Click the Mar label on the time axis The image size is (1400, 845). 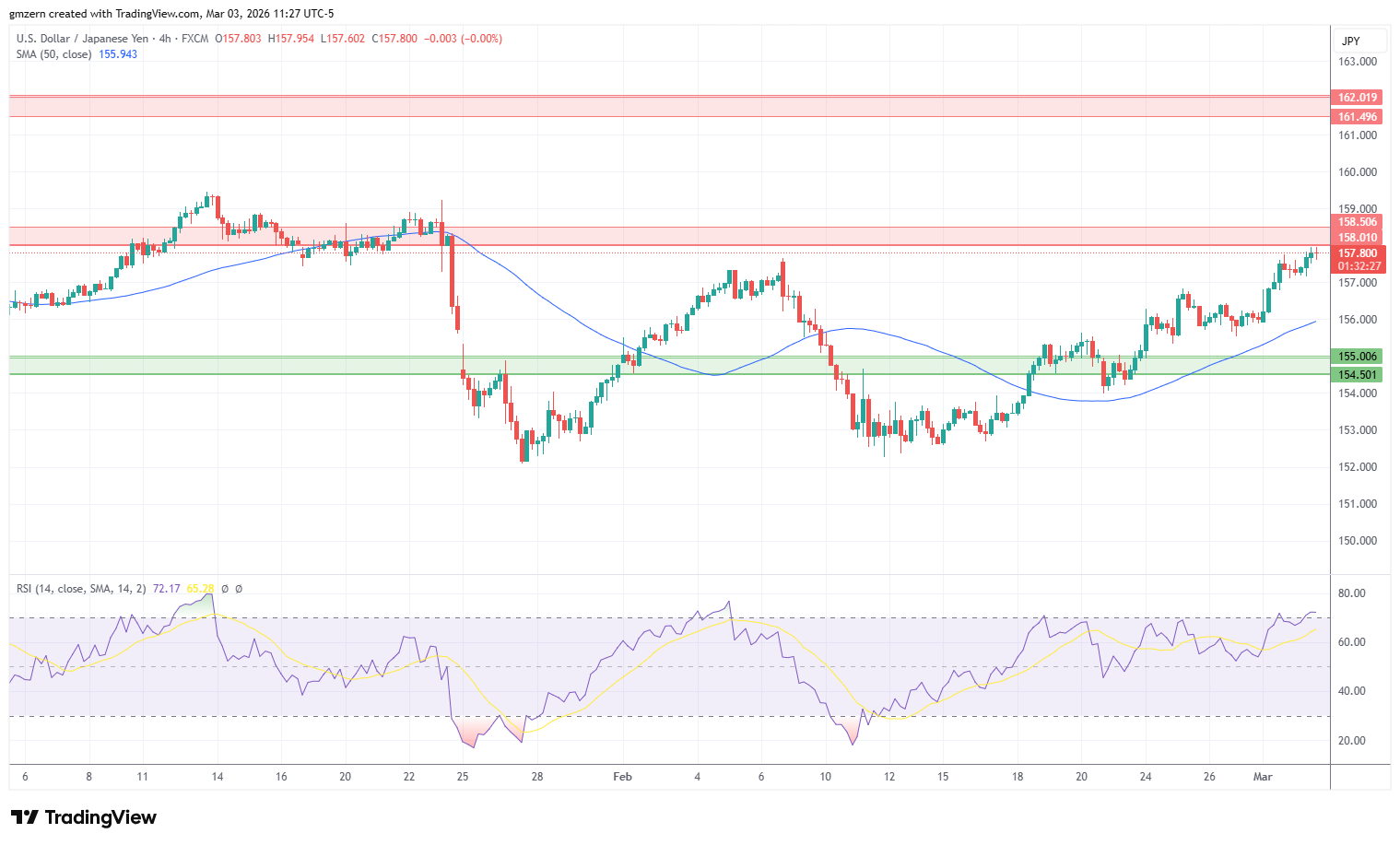pyautogui.click(x=1263, y=777)
